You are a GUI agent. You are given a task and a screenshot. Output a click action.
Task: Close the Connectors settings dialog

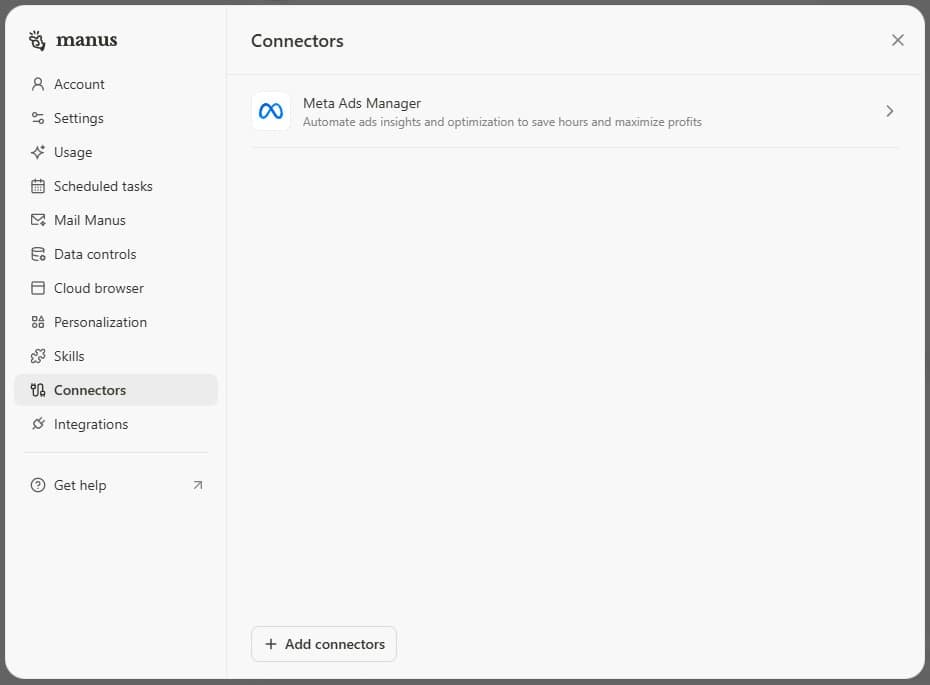point(897,40)
